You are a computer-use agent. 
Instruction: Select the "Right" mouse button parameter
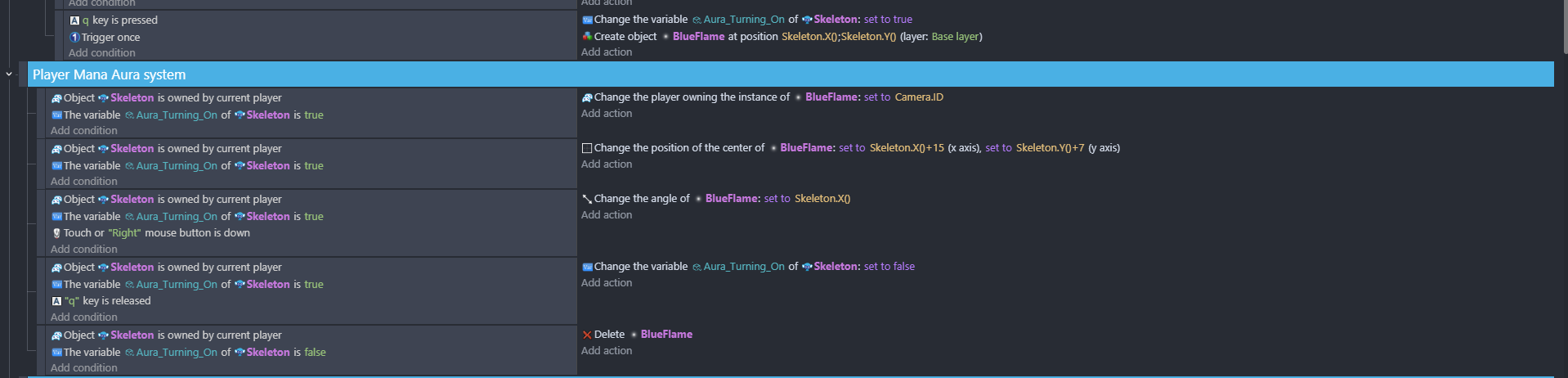click(125, 233)
